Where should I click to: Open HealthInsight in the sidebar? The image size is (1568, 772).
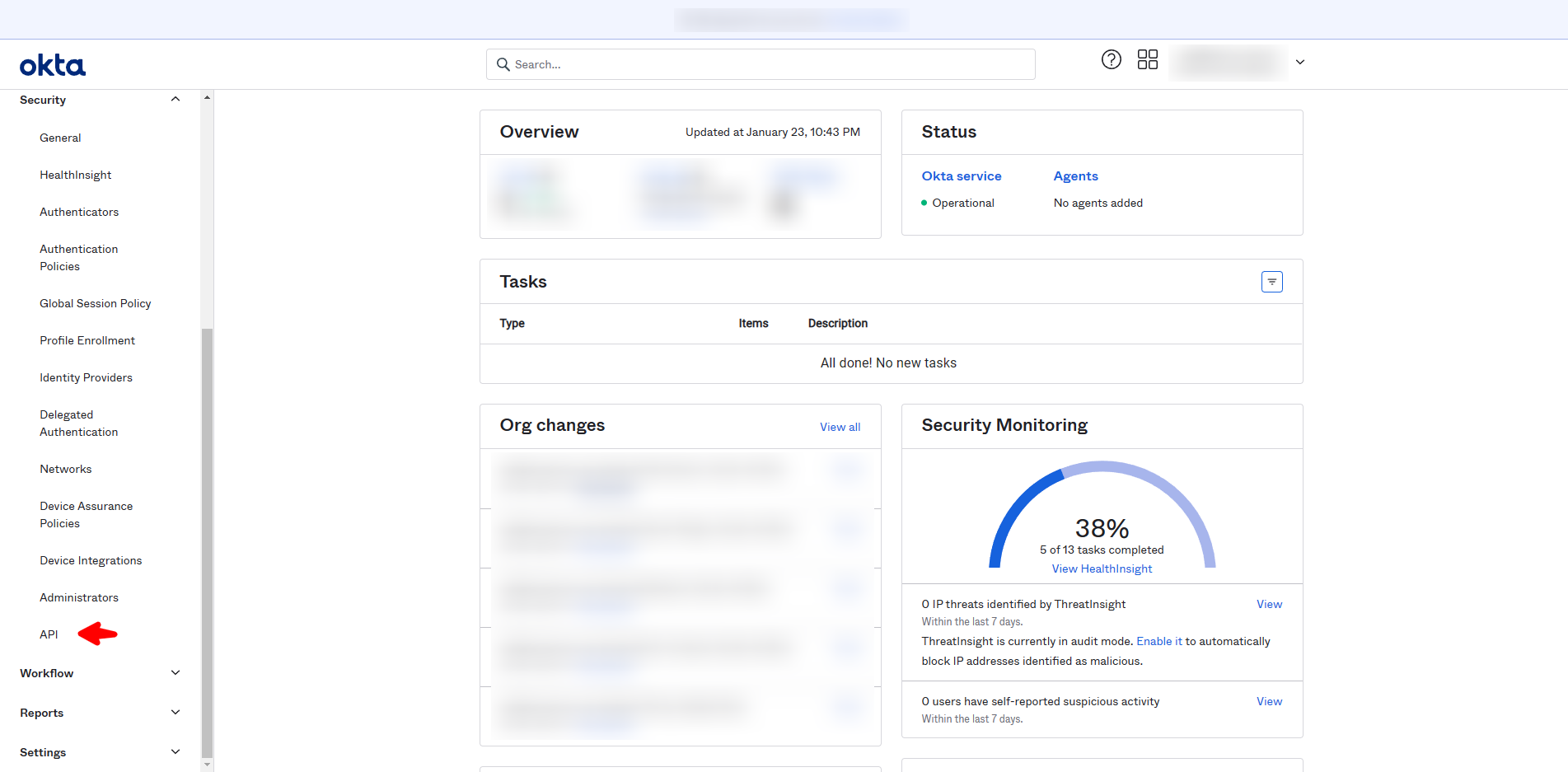click(76, 175)
